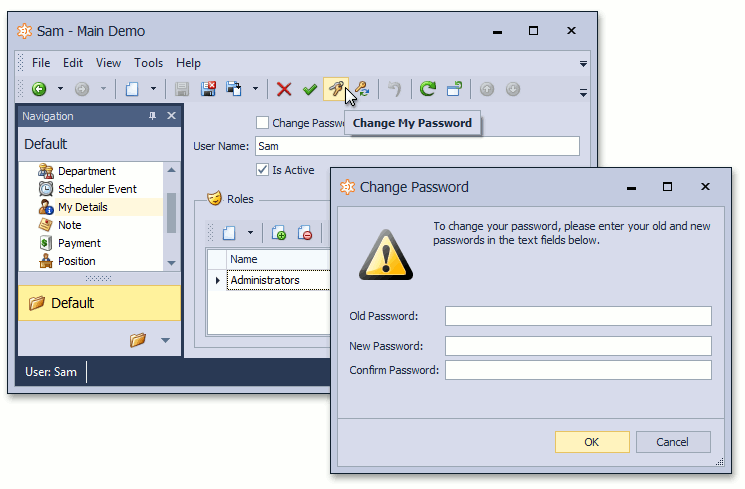Close the Change Password dialog
The height and width of the screenshot is (489, 745).
coord(705,187)
